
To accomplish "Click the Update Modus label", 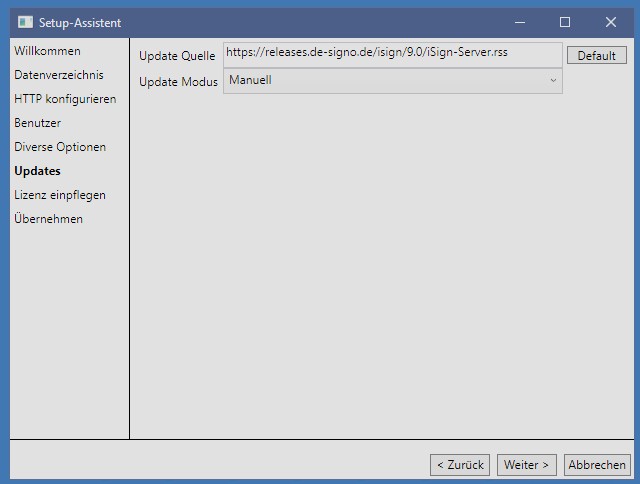I will (178, 82).
